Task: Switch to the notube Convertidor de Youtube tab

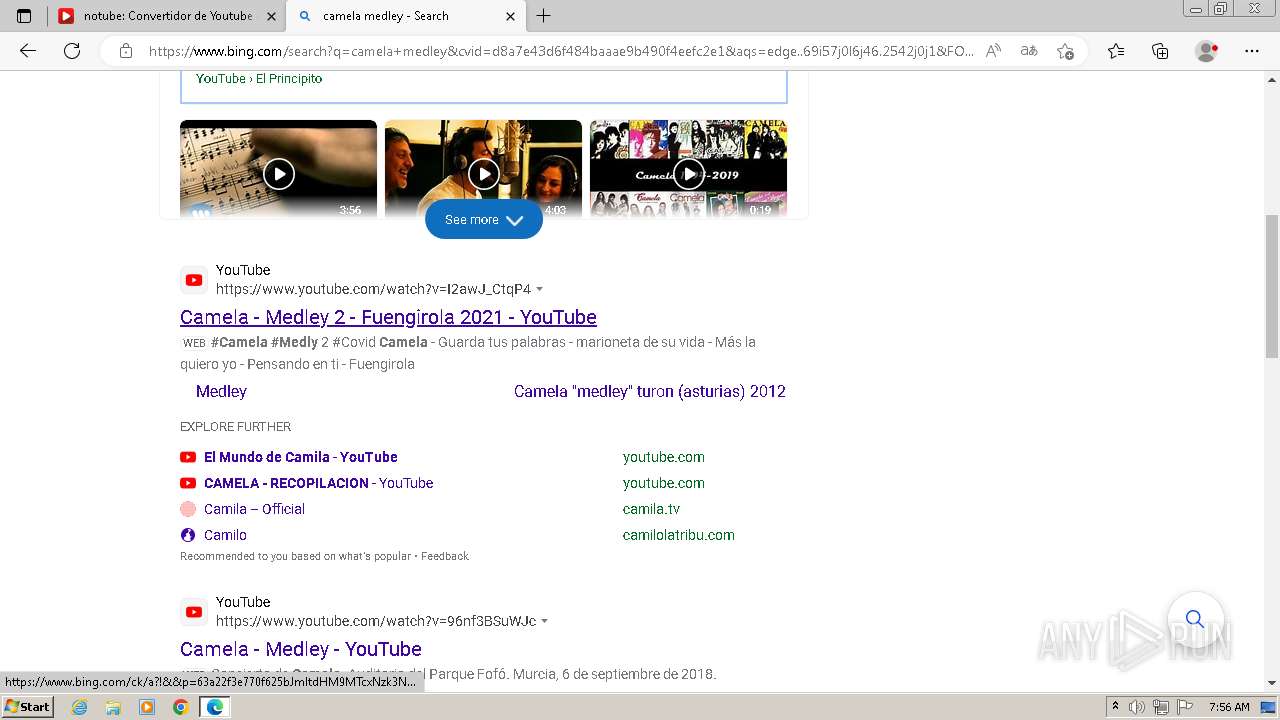Action: coord(166,16)
